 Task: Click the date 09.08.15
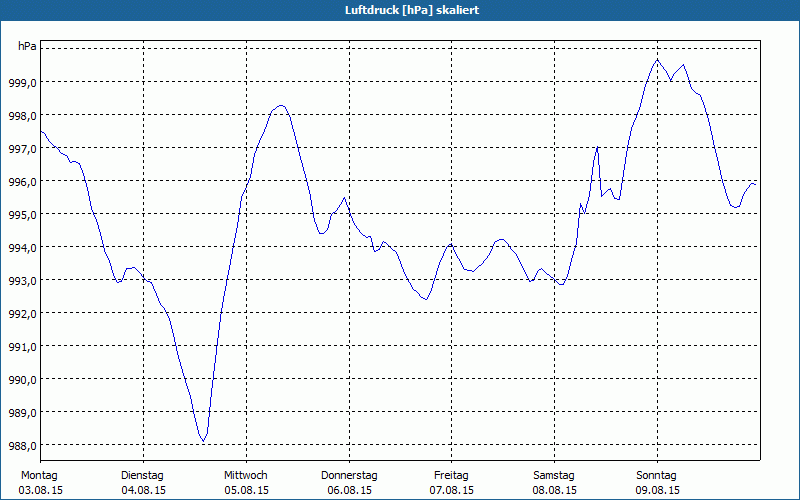point(658,490)
